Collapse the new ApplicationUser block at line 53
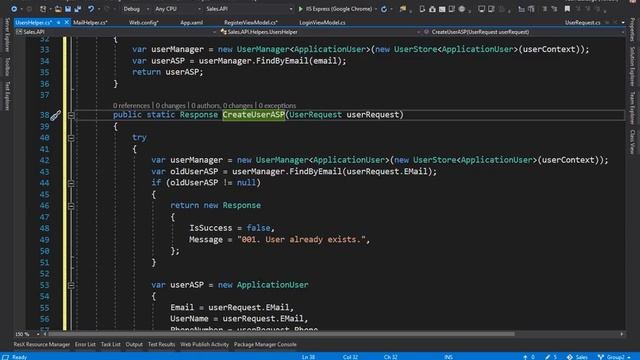This screenshot has height=360, width=640. point(71,285)
